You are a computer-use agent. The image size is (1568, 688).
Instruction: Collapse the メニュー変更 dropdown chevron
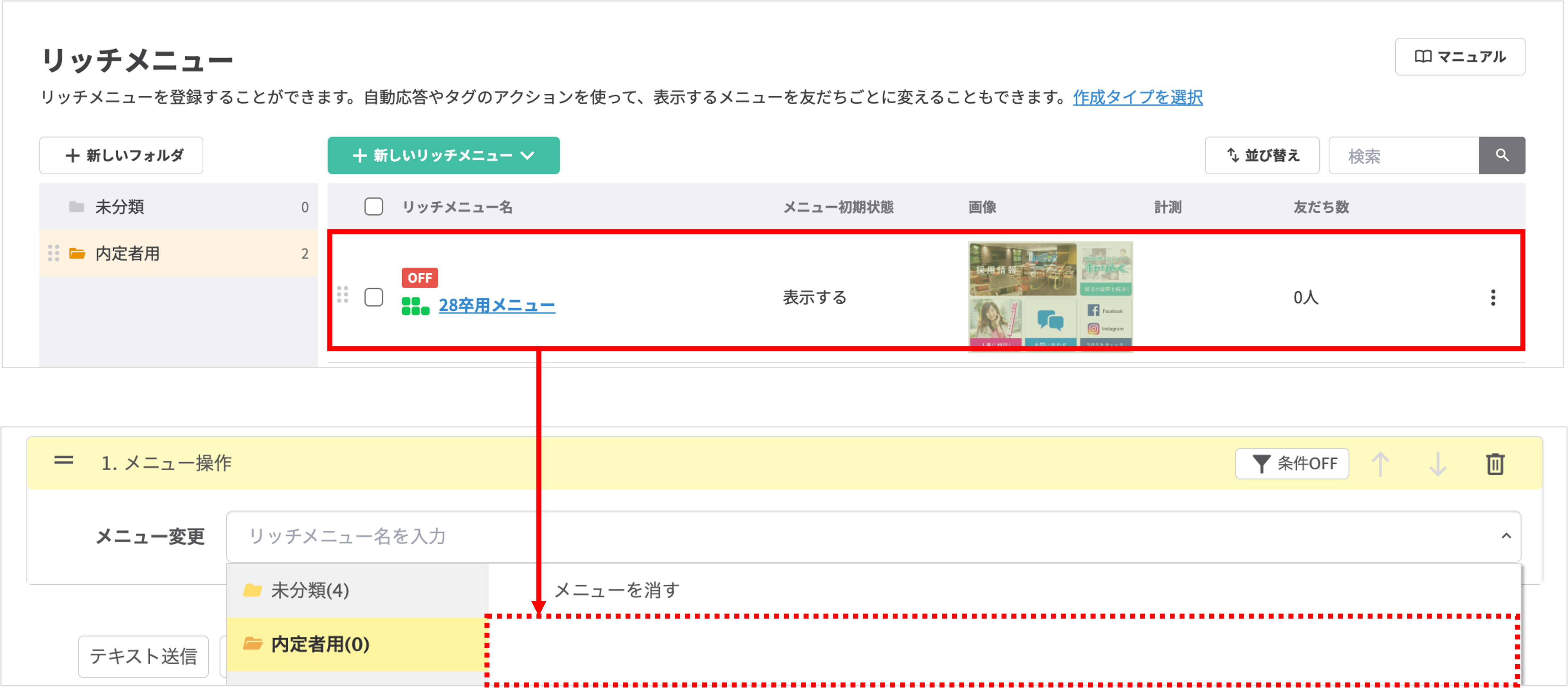(x=1506, y=536)
